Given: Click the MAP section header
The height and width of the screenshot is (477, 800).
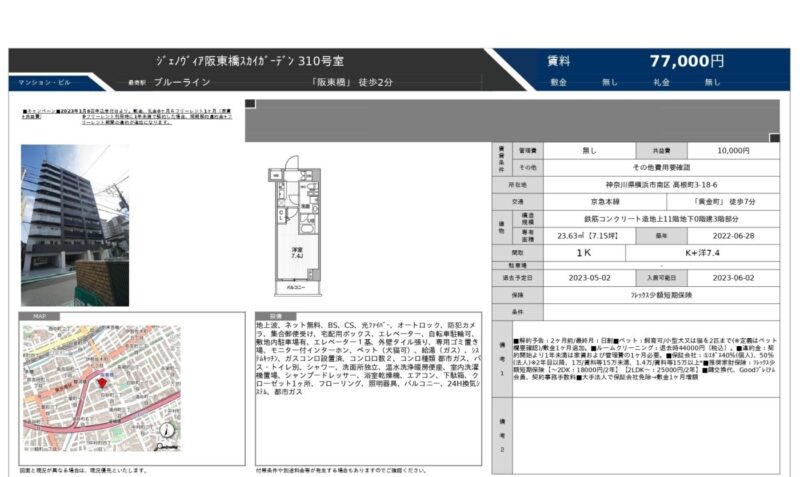Looking at the screenshot, I should 39,318.
